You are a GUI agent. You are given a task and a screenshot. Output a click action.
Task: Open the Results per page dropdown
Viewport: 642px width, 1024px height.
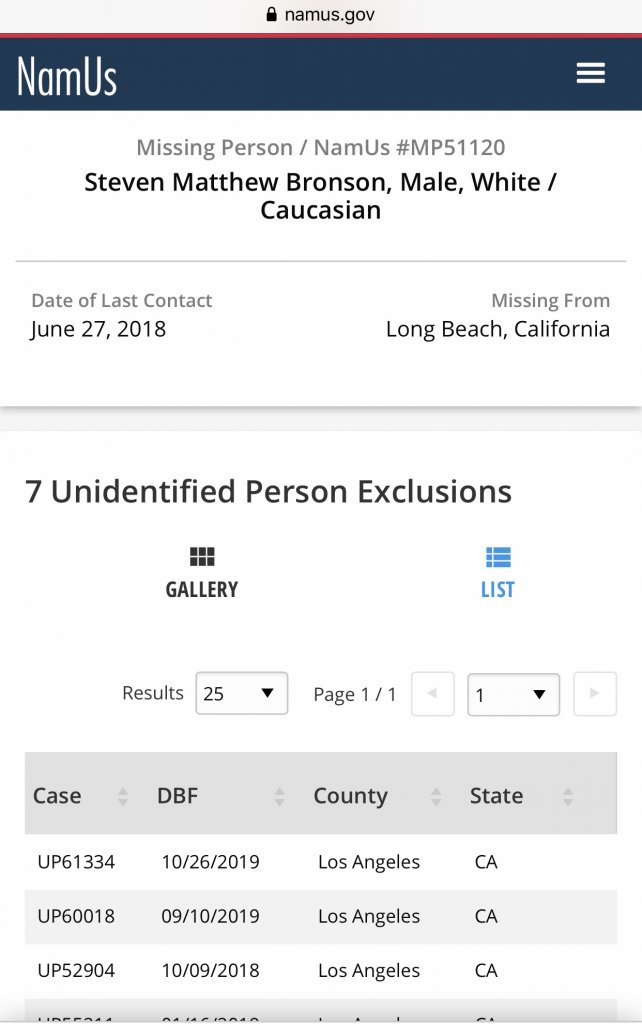[242, 694]
